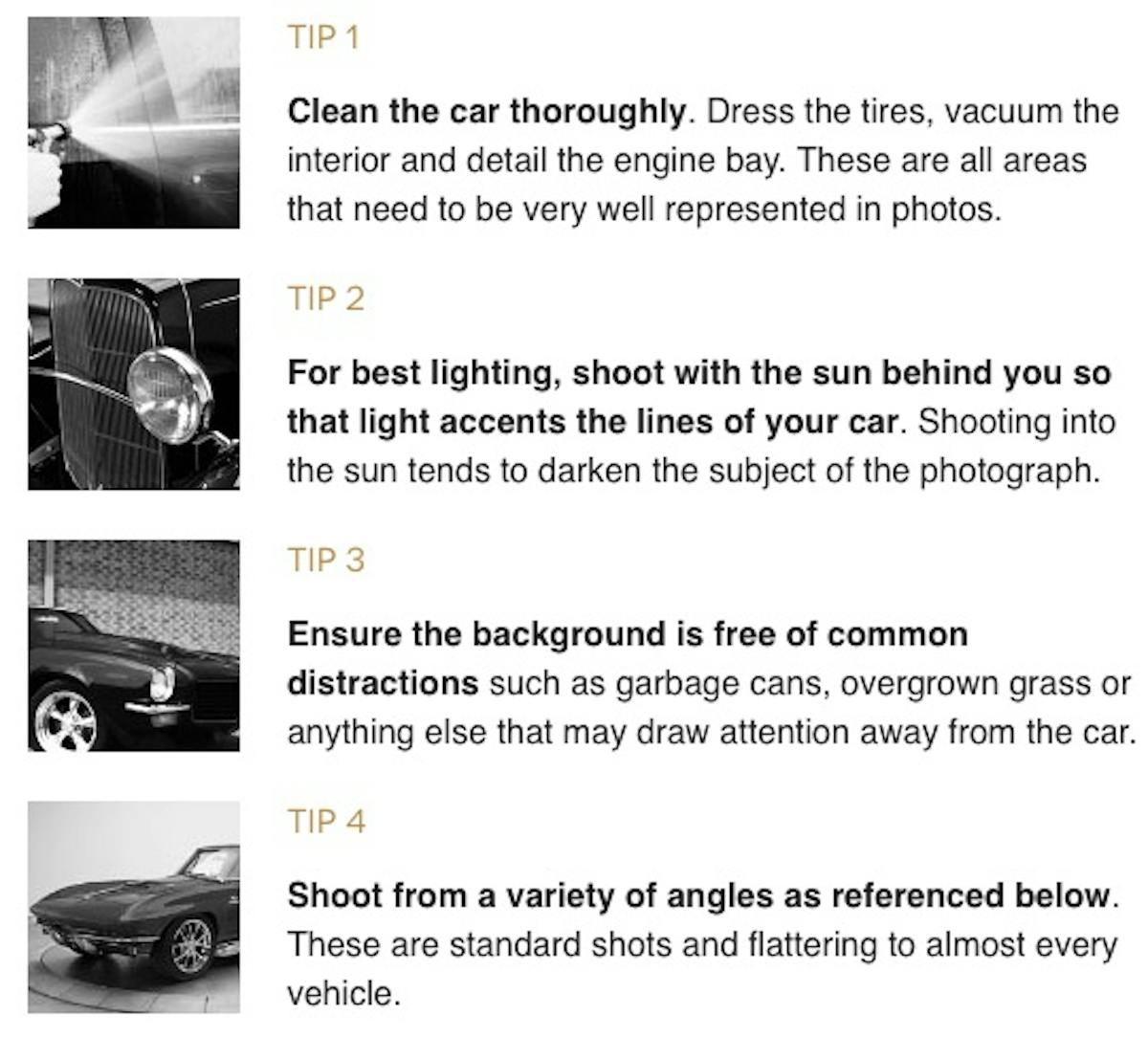Select the black muscle car thumbnail
This screenshot has height=1037, width=1148.
(133, 646)
